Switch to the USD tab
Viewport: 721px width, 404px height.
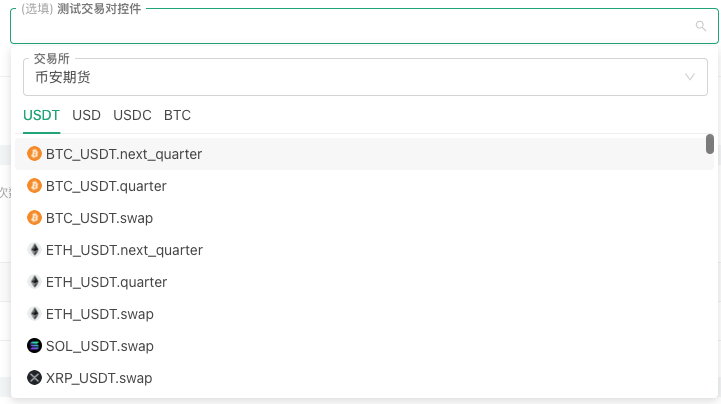coord(87,115)
